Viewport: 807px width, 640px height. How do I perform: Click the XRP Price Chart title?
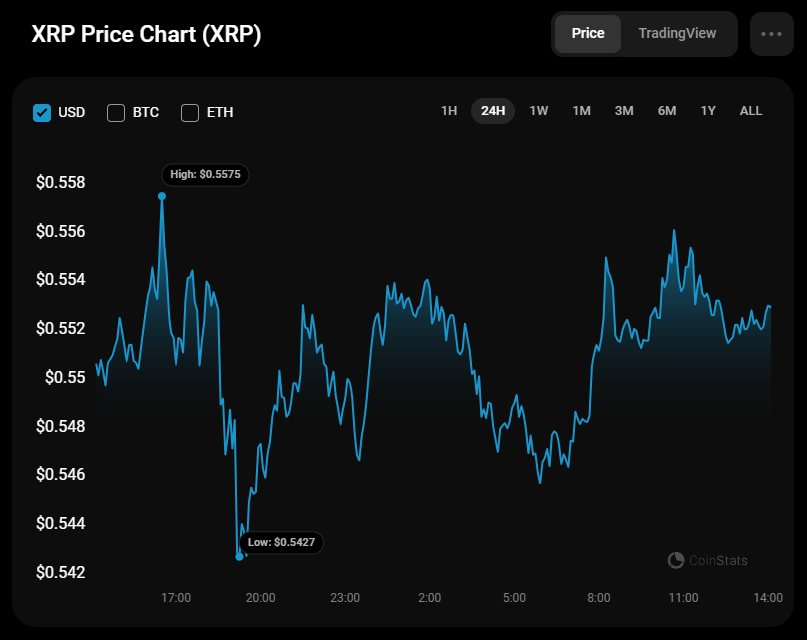coord(146,34)
